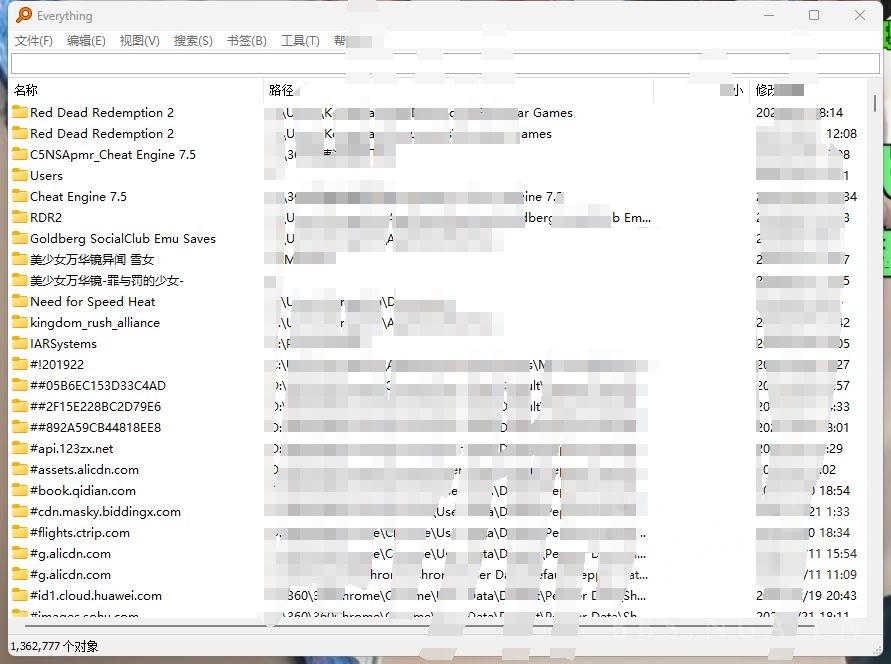Maximize the Everything window
Screen dimensions: 891x664
pos(814,15)
